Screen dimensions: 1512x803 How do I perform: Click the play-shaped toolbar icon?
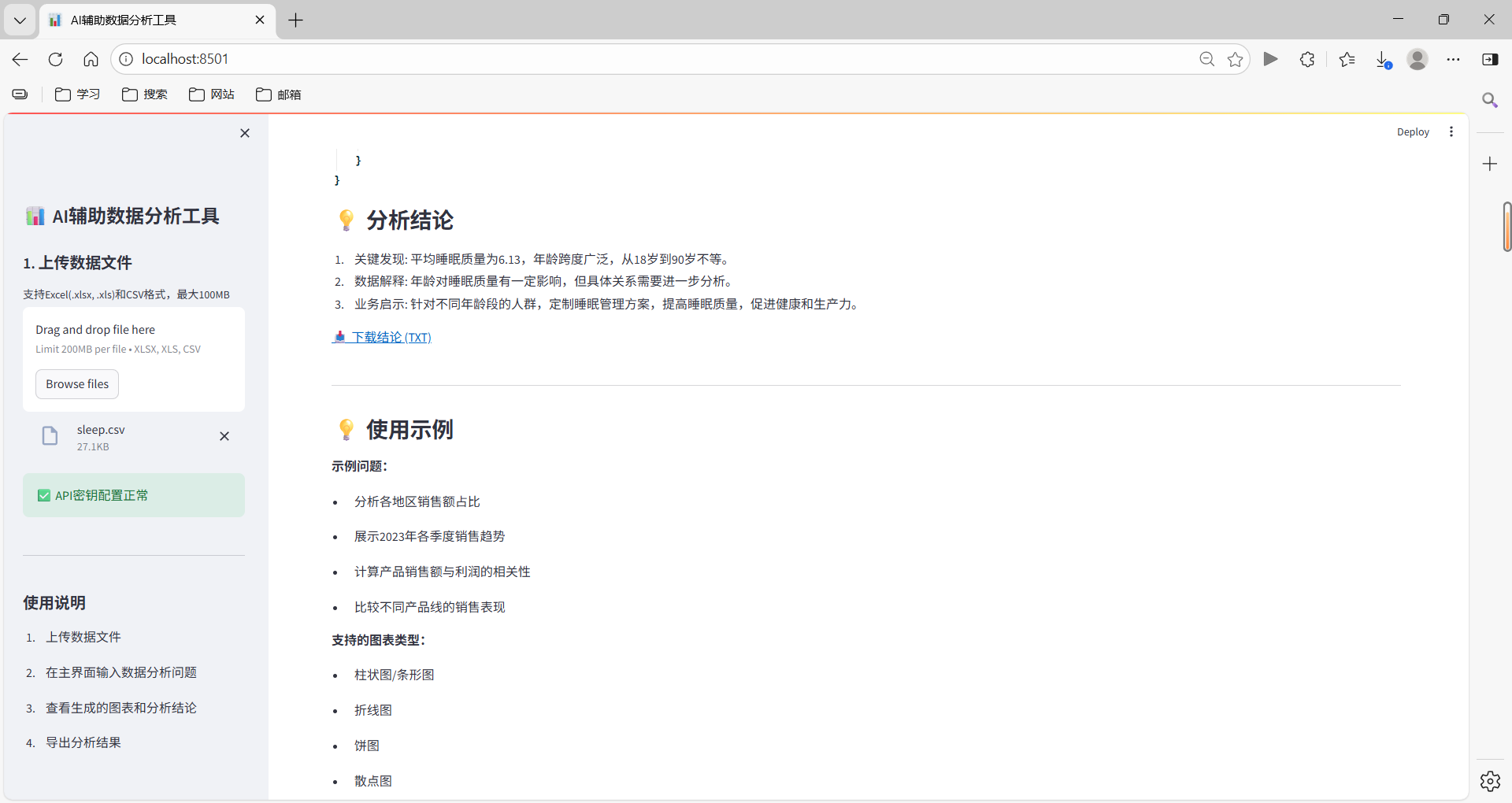1270,59
